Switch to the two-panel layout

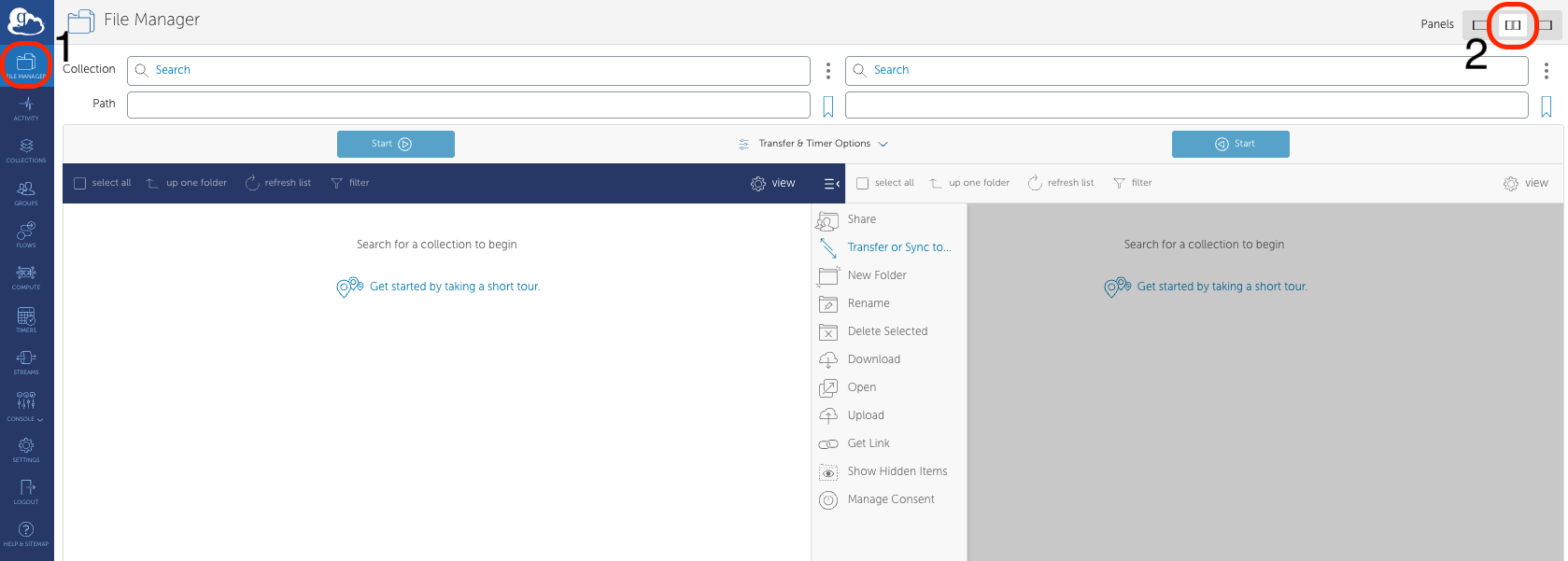coord(1513,25)
